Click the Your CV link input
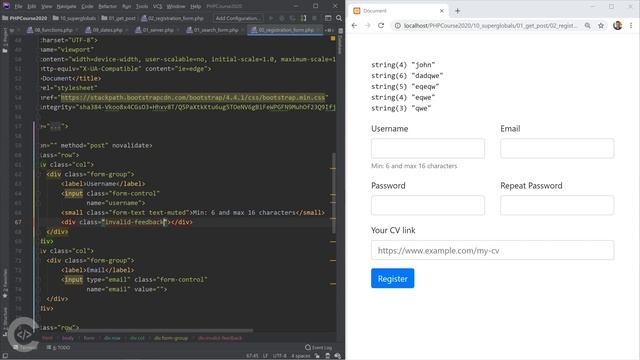Viewport: 640px width, 360px height. [x=493, y=250]
